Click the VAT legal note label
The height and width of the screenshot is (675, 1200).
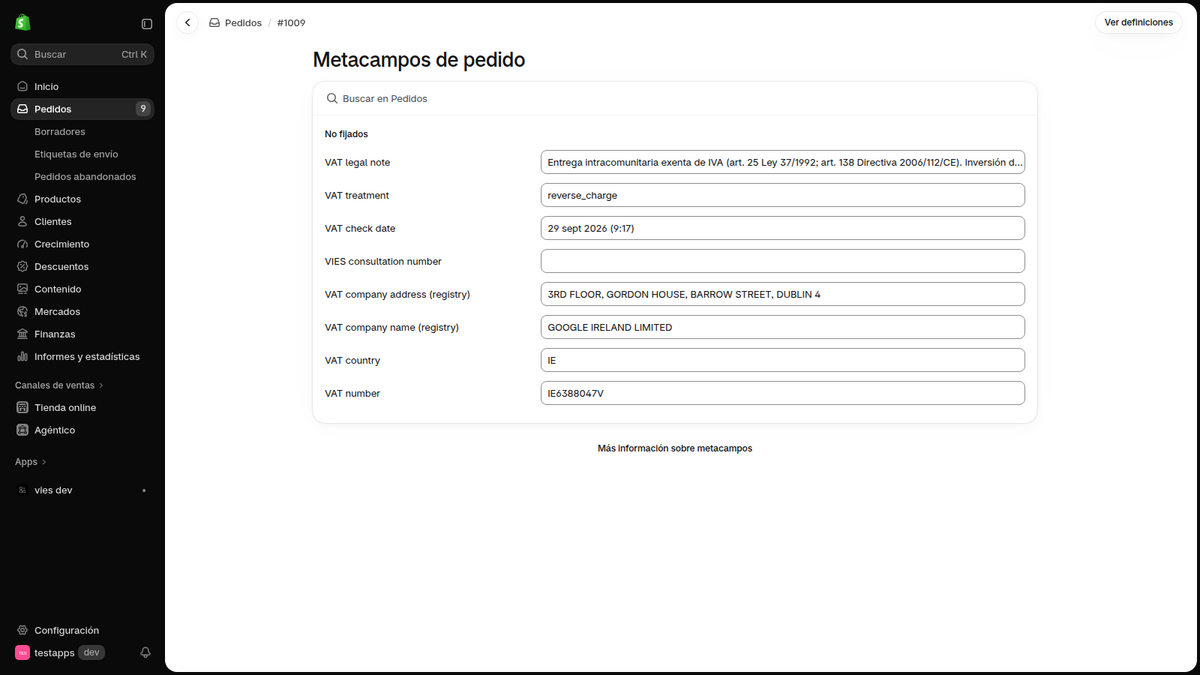click(357, 162)
